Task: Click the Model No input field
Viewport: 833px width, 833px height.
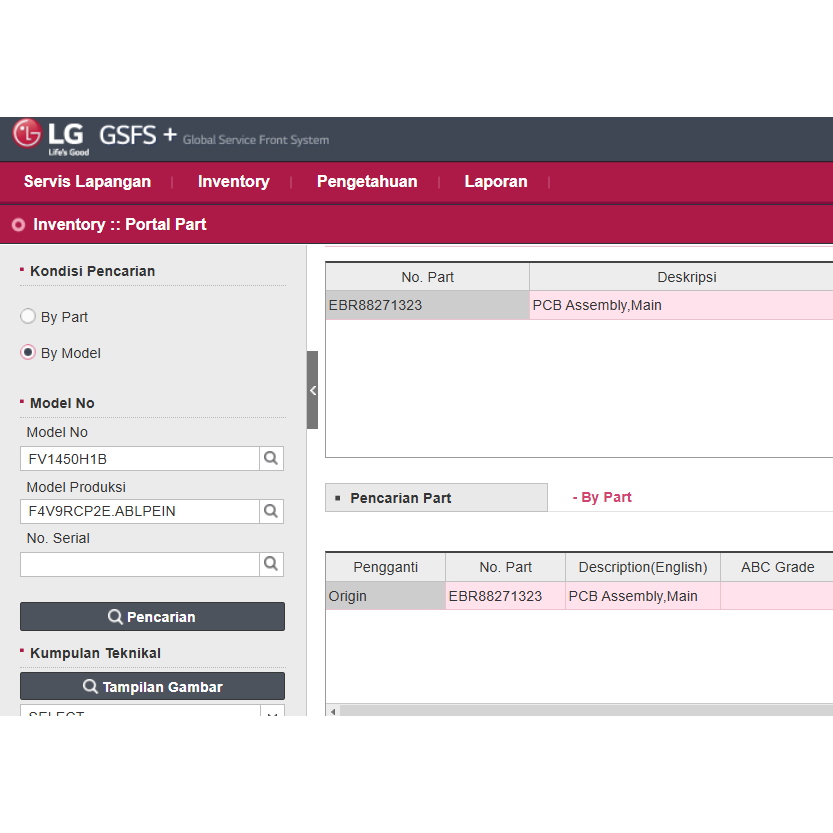Action: (140, 459)
